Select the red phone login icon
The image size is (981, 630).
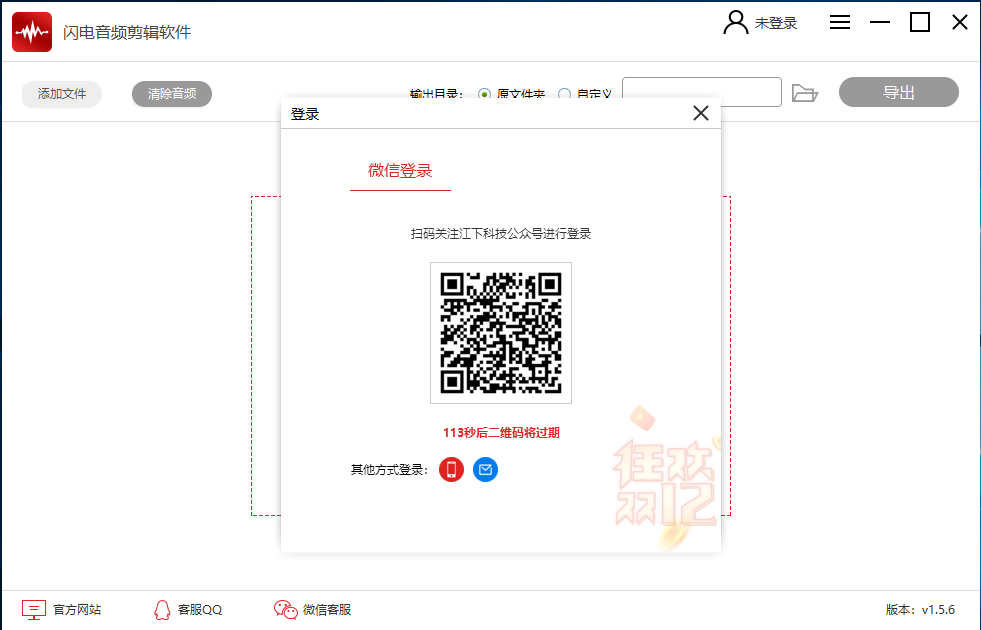451,469
